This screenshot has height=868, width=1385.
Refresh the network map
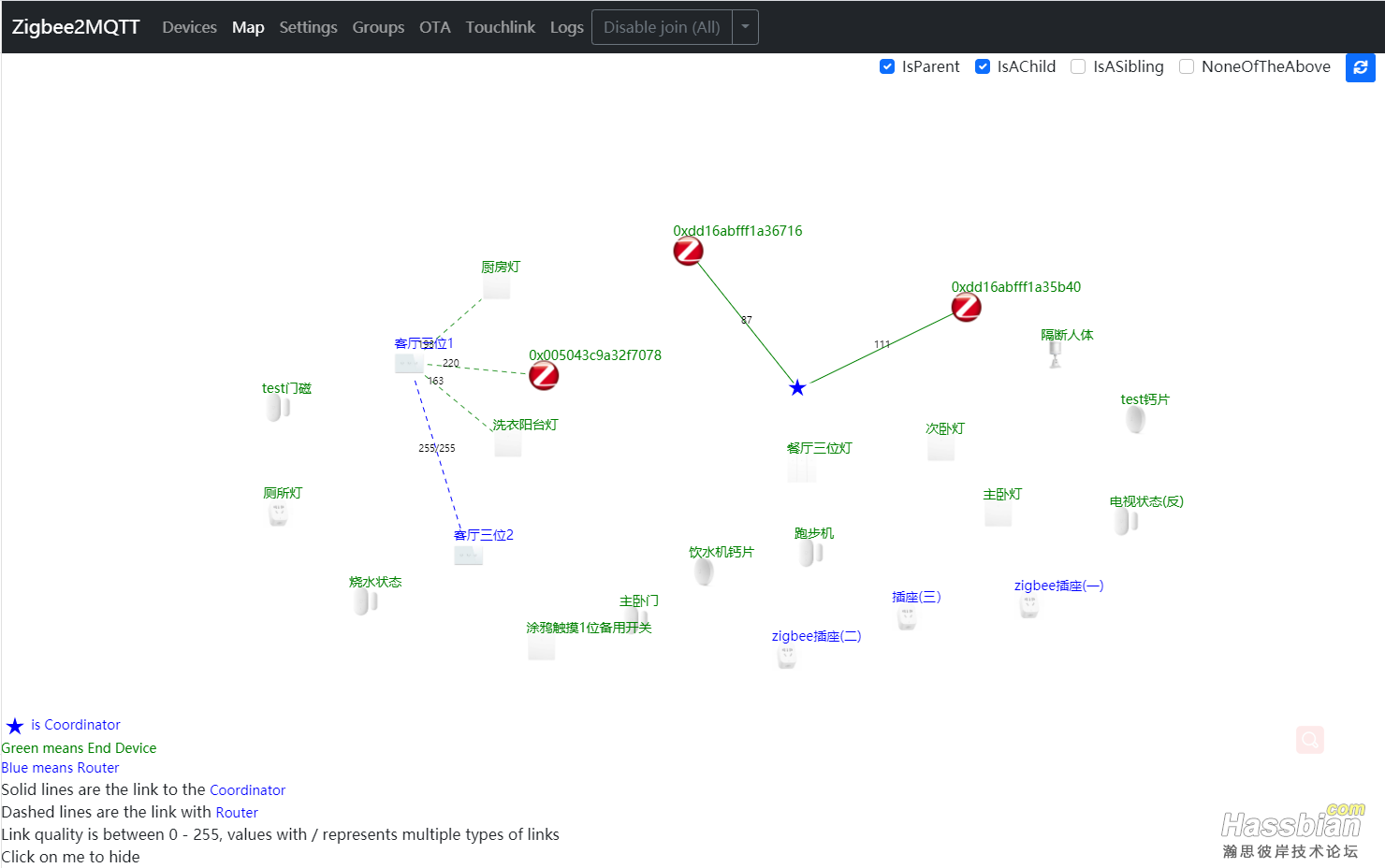pos(1361,67)
